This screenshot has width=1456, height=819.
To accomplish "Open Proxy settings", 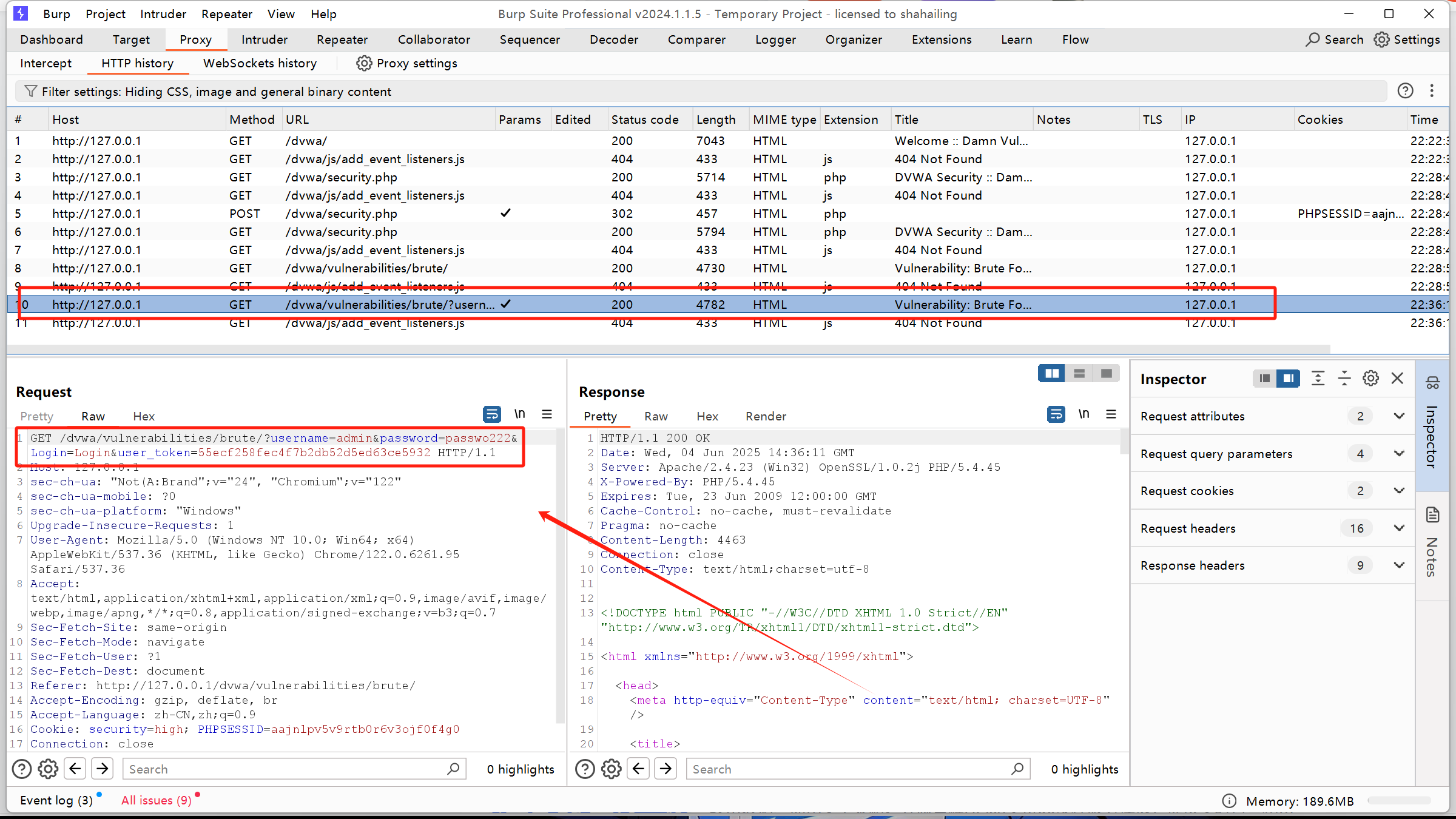I will pyautogui.click(x=407, y=63).
